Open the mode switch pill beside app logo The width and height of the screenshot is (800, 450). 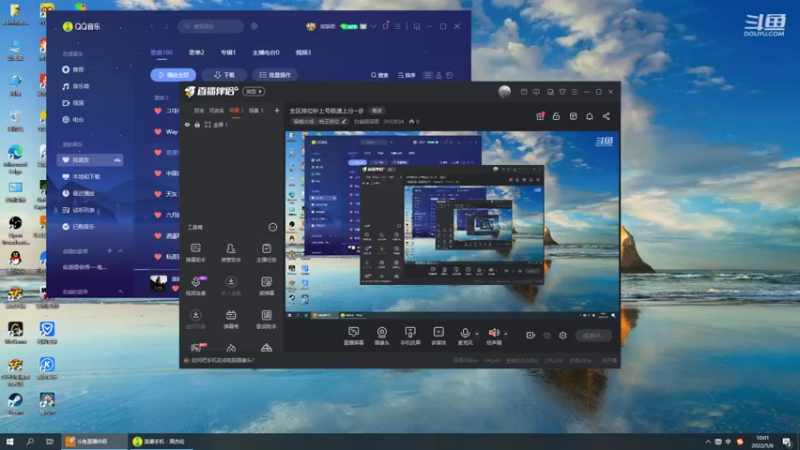pos(254,91)
